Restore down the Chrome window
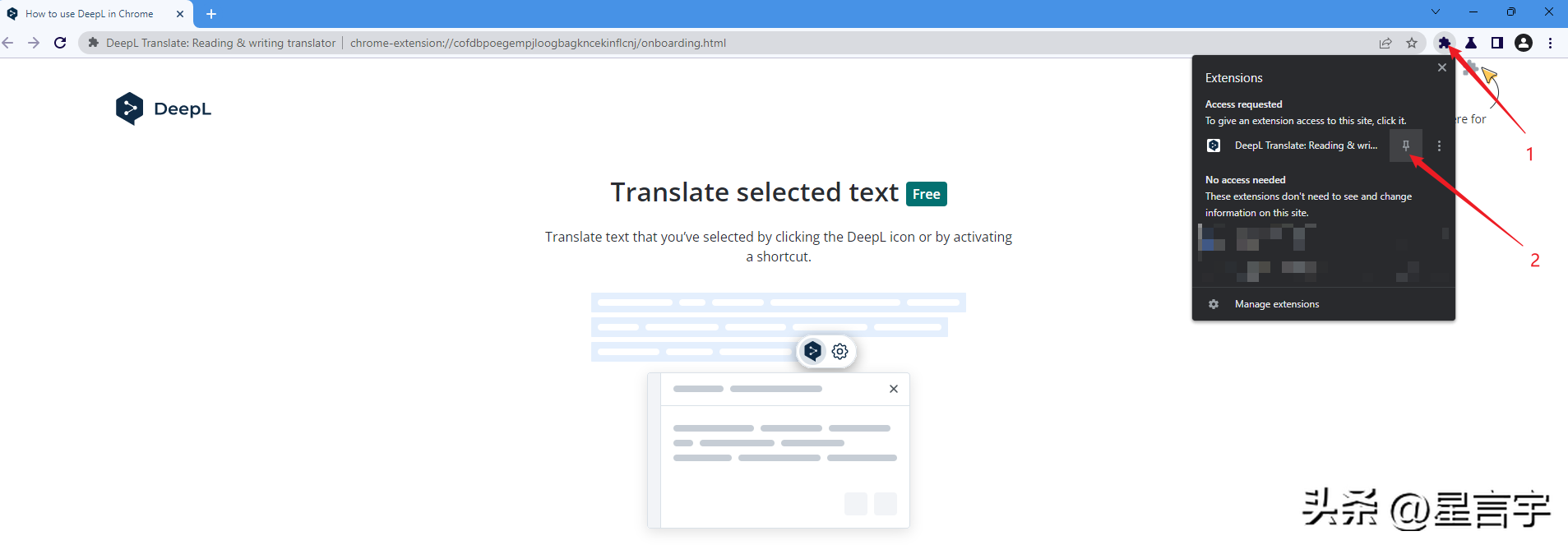The height and width of the screenshot is (545, 1568). [1511, 12]
